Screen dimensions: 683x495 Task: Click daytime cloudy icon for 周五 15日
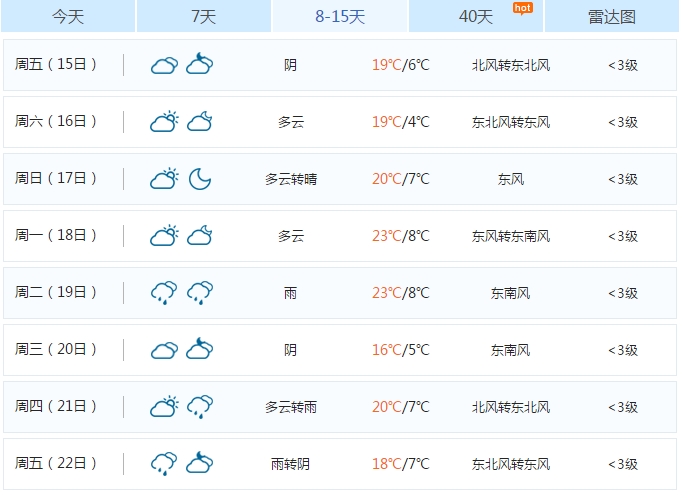(x=164, y=65)
